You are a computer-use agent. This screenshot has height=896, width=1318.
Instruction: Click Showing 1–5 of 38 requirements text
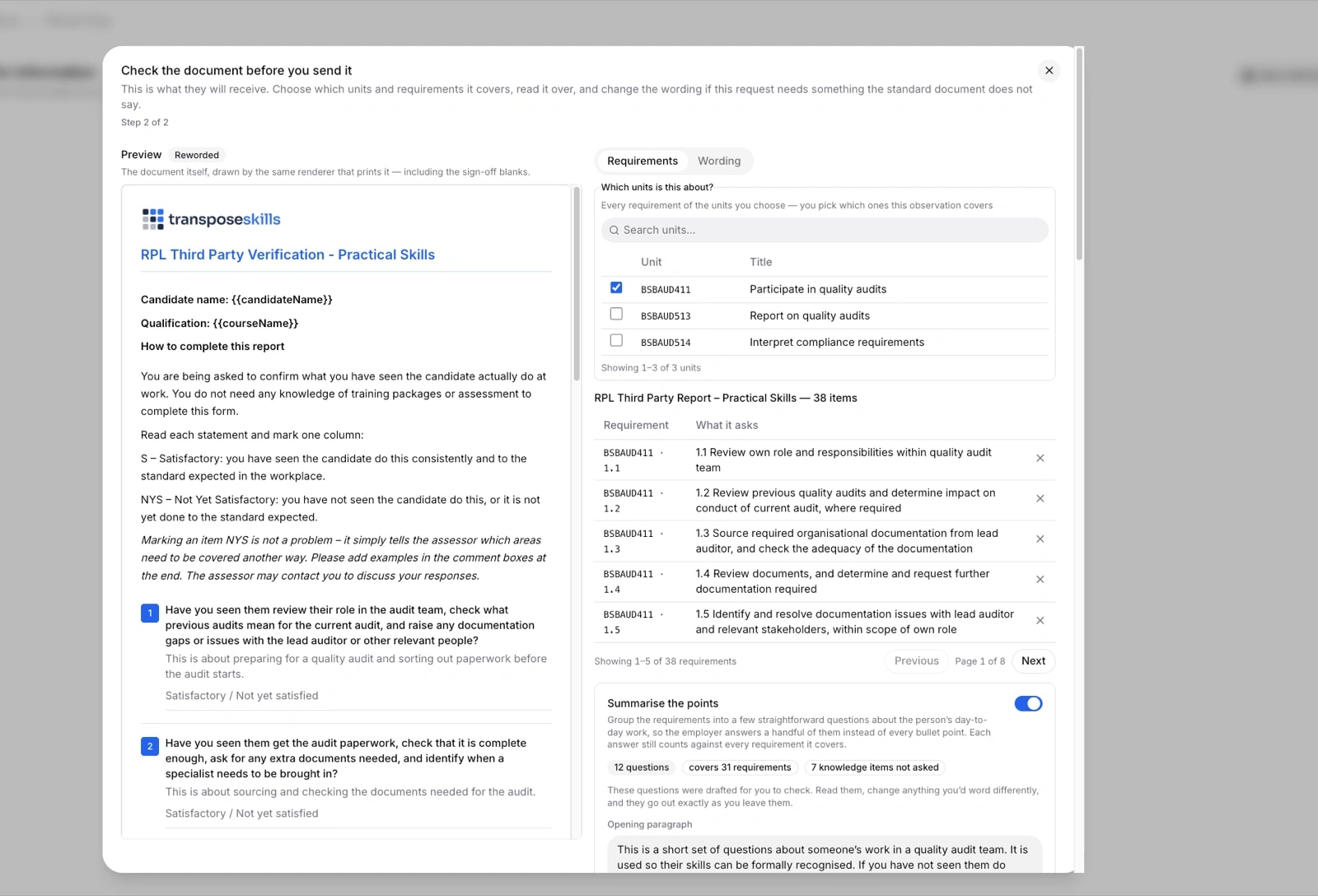(665, 661)
